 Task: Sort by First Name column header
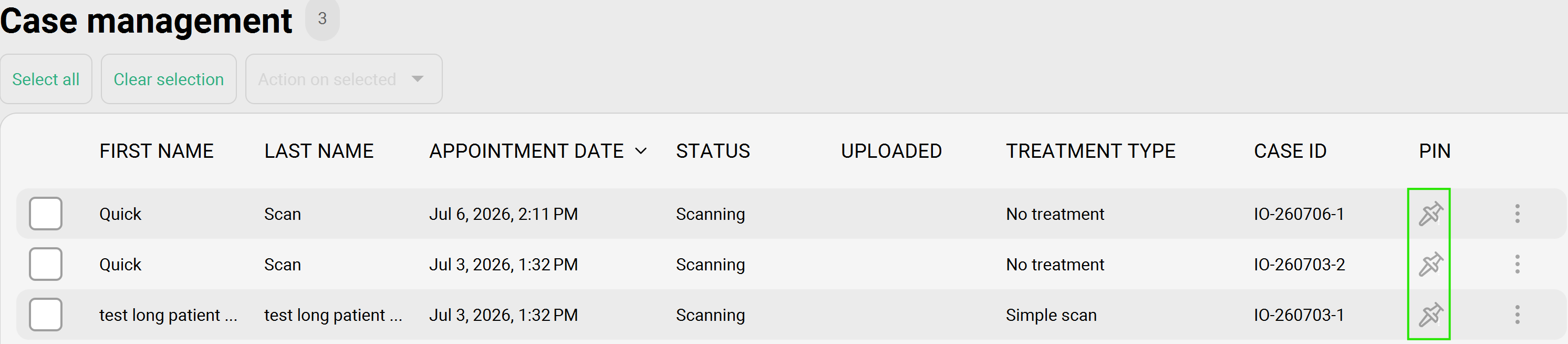(x=157, y=150)
